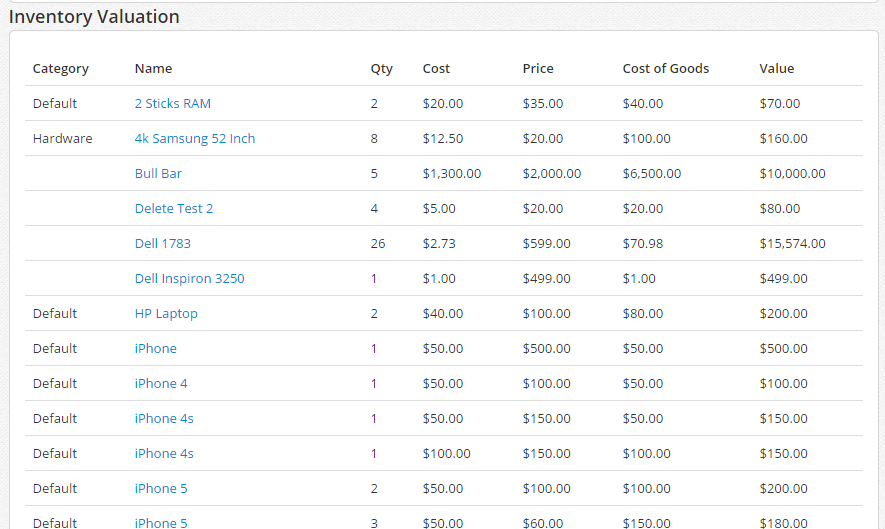Open the iPhone 5 link with quantity 2
This screenshot has width=885, height=529.
point(161,489)
